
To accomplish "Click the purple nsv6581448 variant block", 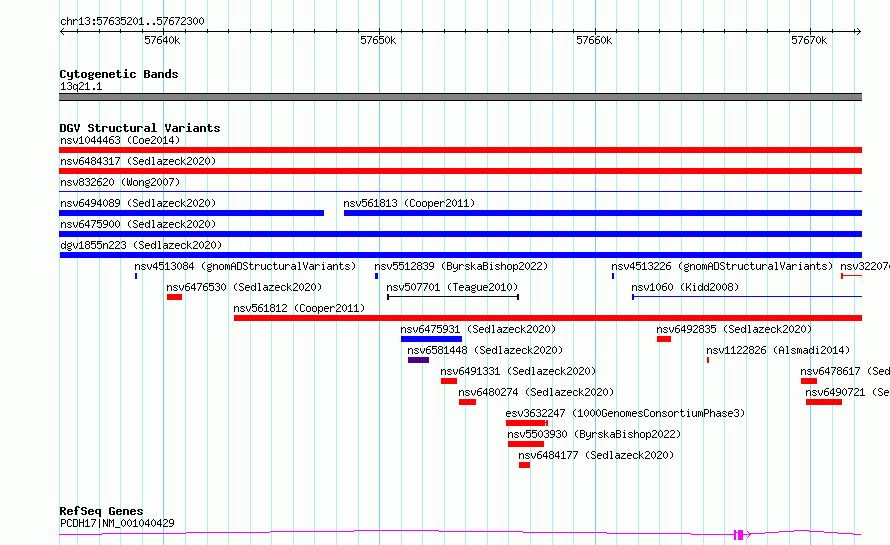I will tap(418, 360).
